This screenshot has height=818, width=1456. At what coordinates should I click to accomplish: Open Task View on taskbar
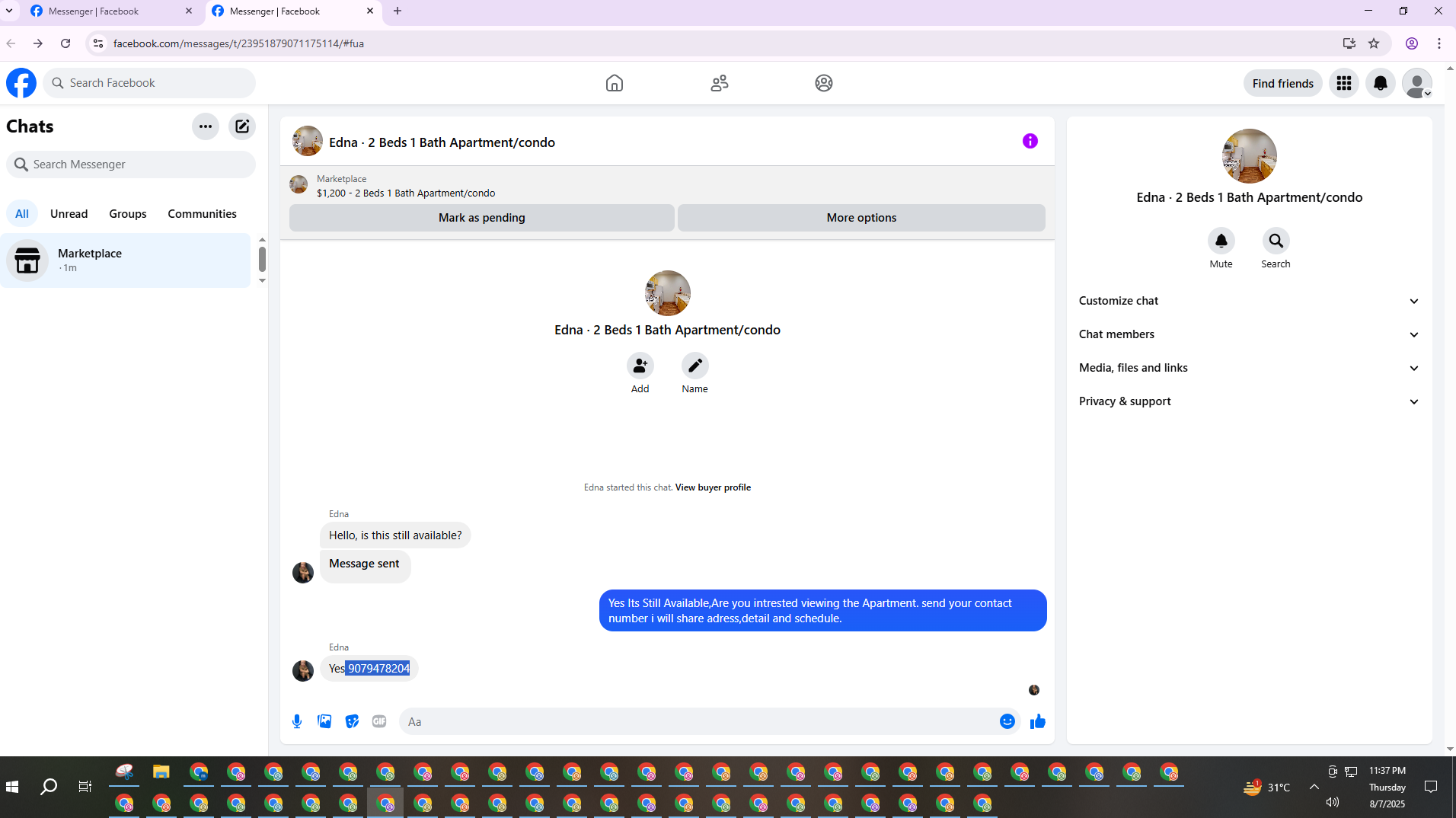[x=85, y=787]
